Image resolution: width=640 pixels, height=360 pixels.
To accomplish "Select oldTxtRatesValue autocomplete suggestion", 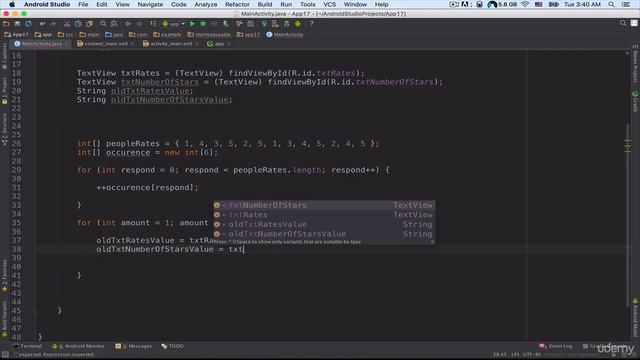I will click(324, 224).
